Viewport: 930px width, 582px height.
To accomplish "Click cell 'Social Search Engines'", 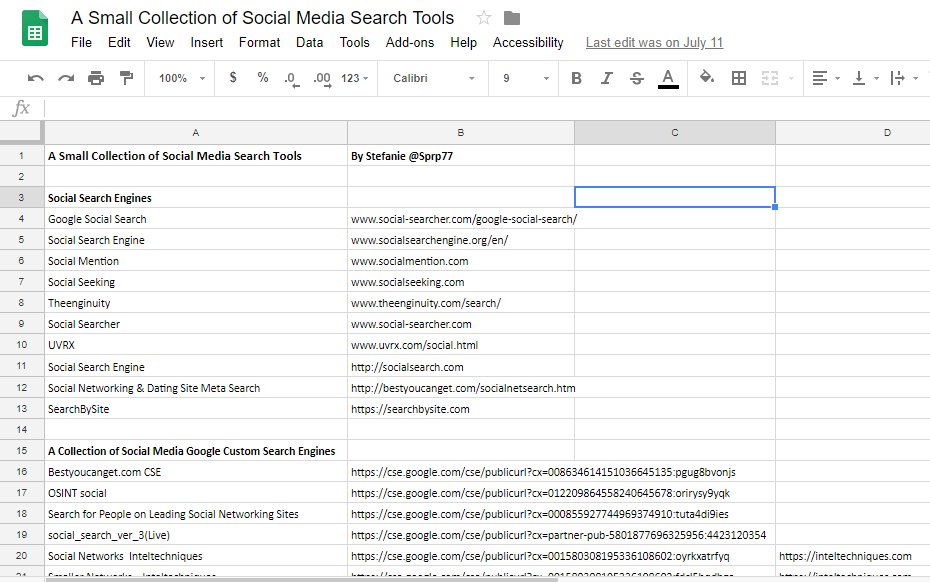I will 196,198.
